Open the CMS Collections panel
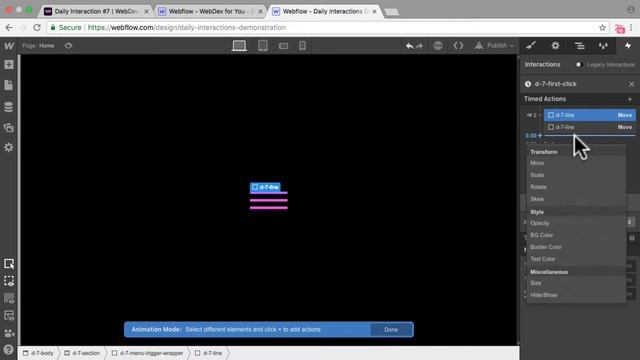The height and width of the screenshot is (360, 640). [9, 107]
